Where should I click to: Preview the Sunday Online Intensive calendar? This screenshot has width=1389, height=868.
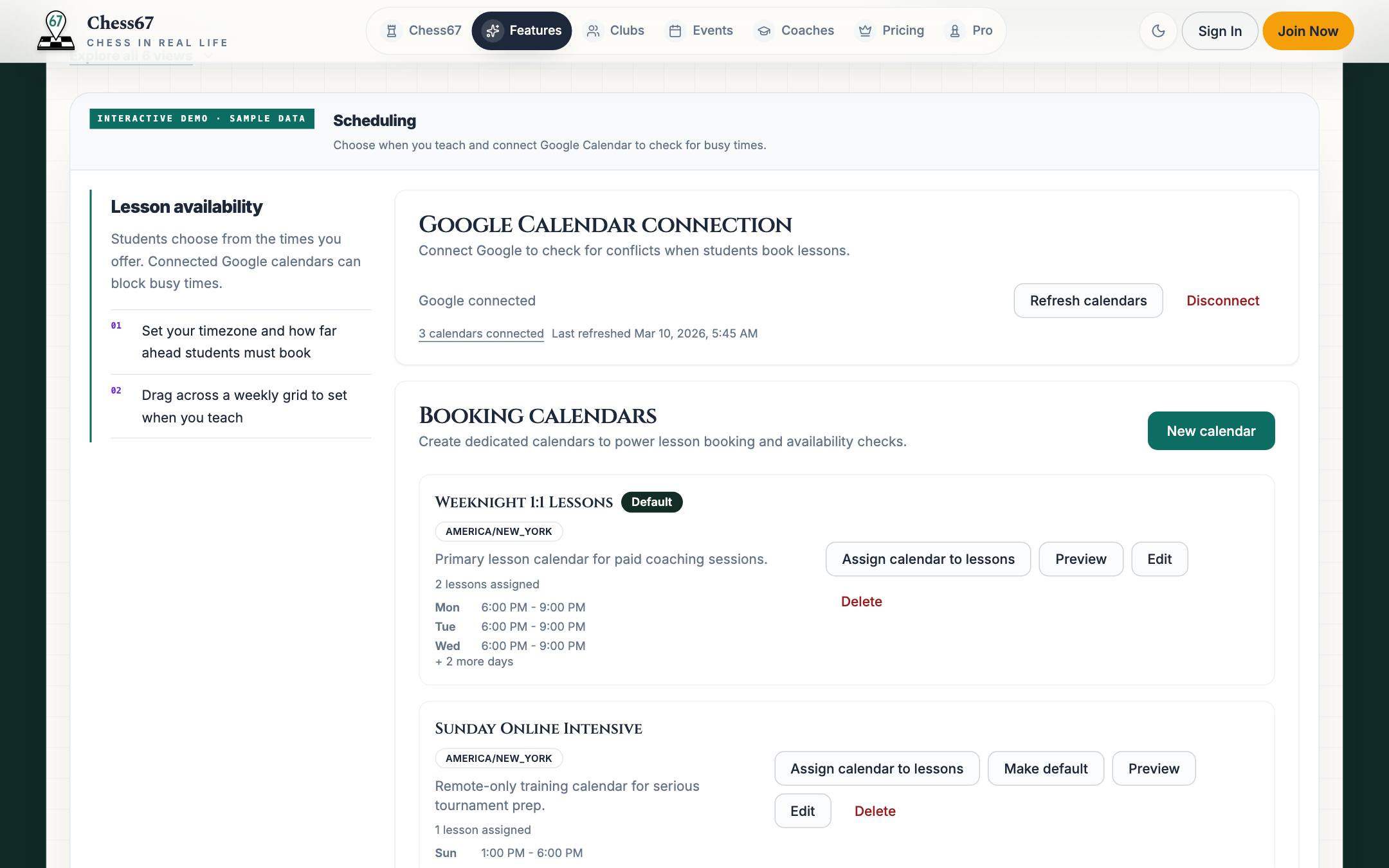[1154, 768]
